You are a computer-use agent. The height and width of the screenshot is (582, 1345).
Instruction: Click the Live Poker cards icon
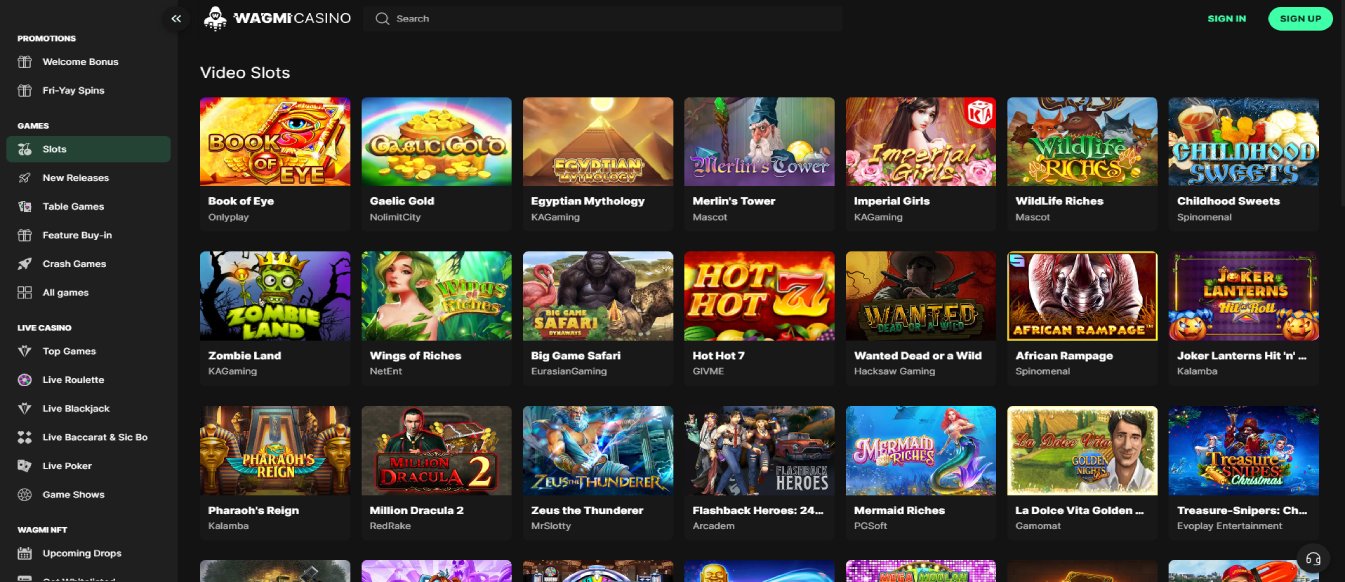coord(25,466)
